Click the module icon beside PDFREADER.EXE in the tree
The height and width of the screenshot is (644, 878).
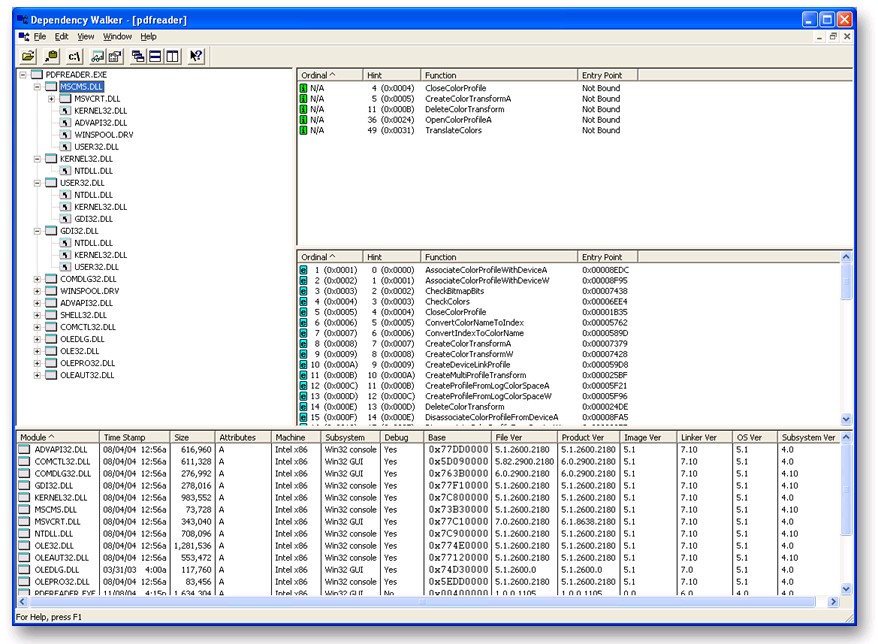pos(37,74)
